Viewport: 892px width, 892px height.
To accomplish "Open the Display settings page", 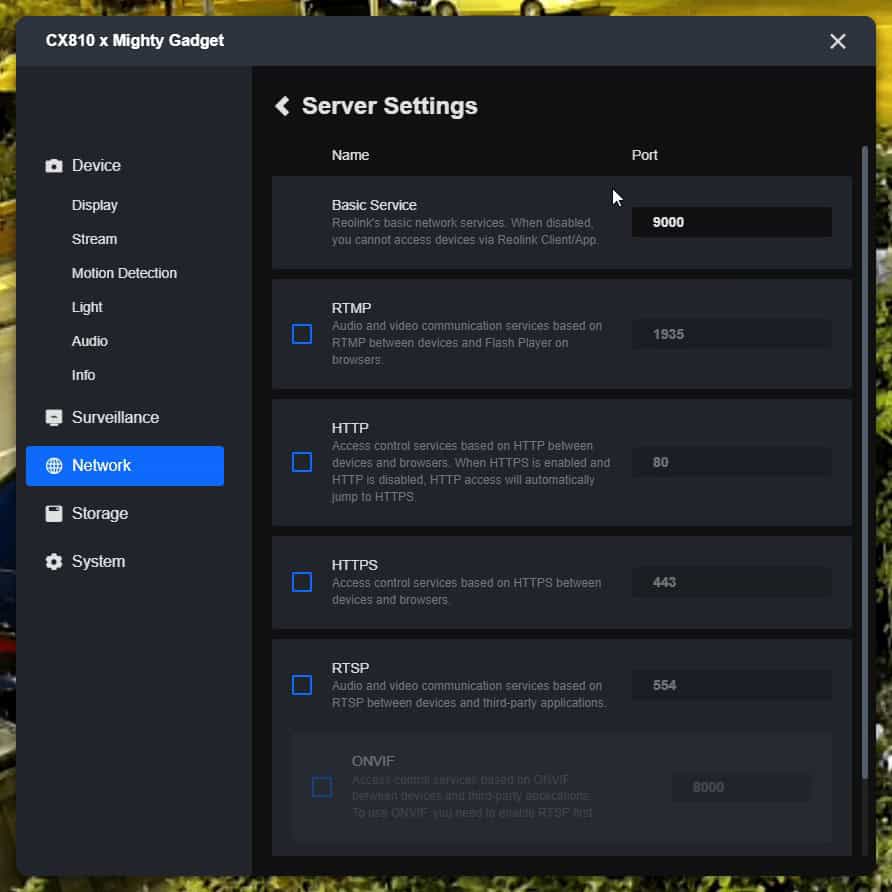I will coord(95,205).
